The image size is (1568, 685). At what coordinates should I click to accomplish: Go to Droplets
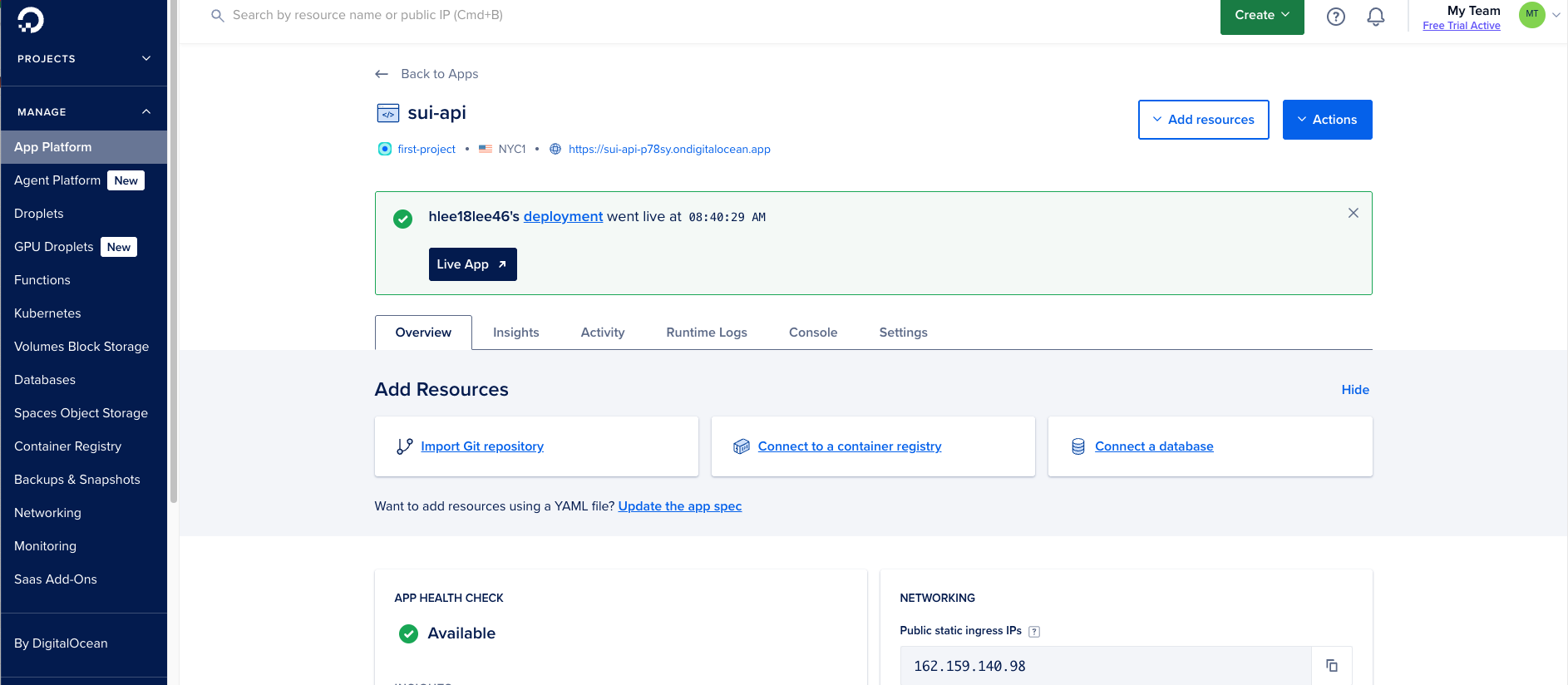click(x=84, y=214)
